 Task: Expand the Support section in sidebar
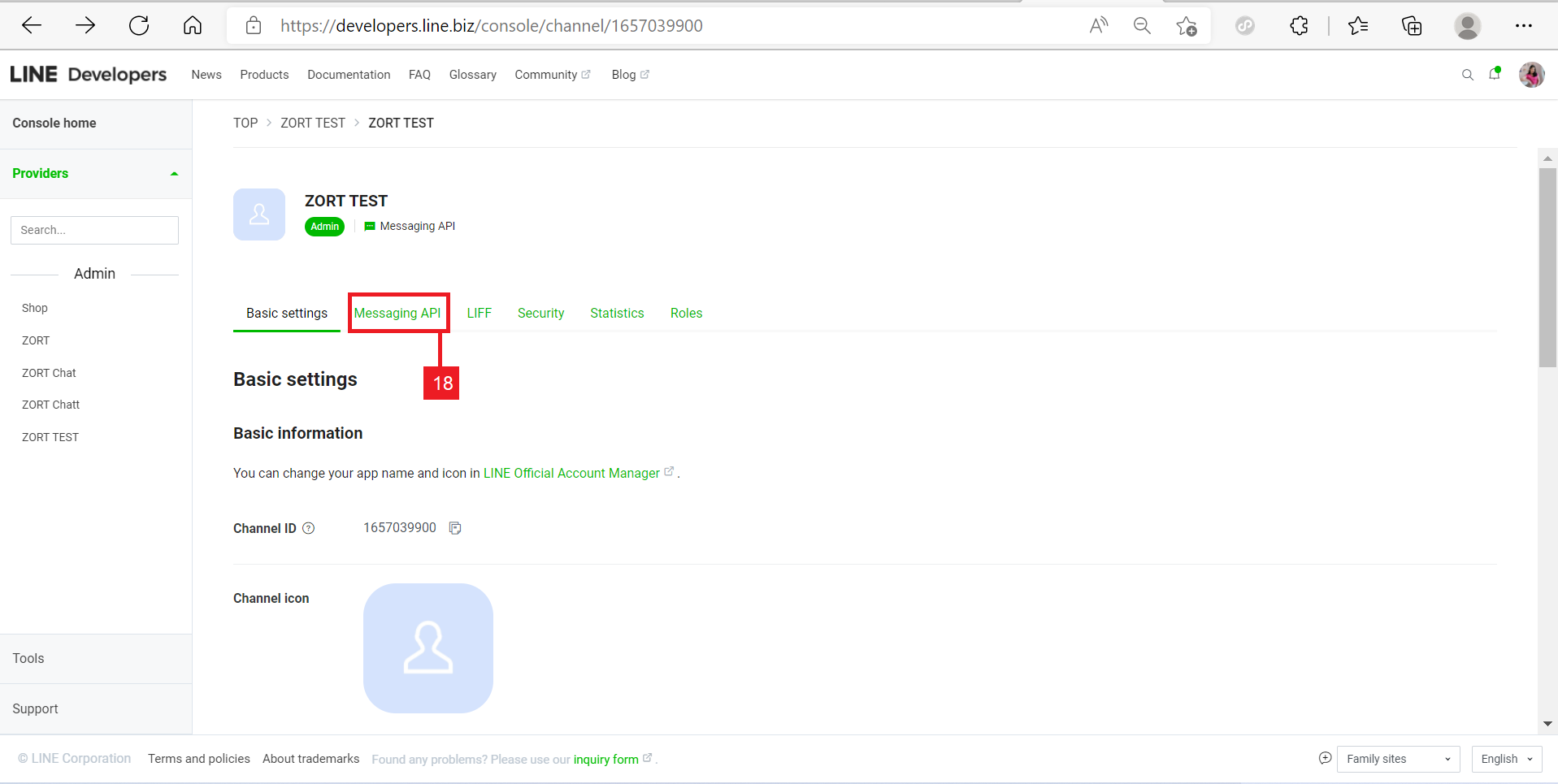(x=96, y=709)
